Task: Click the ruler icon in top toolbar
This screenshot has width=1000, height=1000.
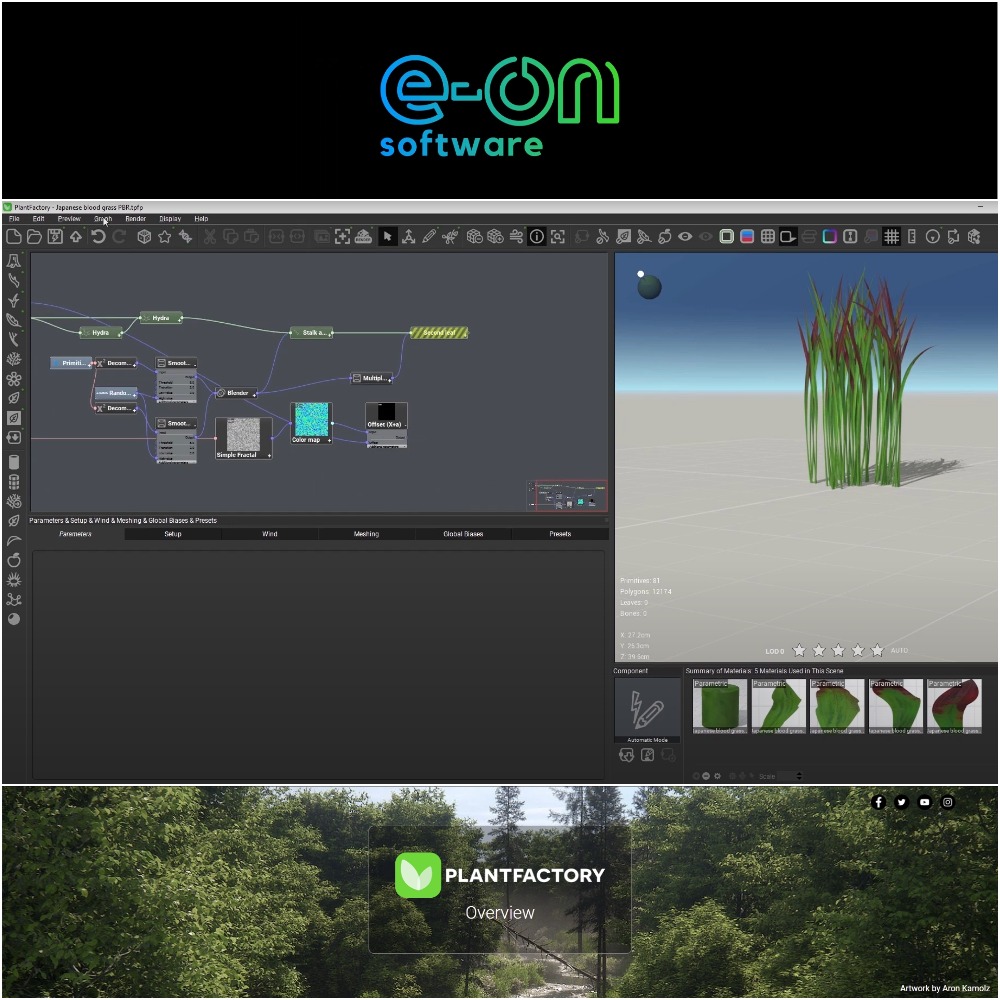Action: tap(912, 237)
